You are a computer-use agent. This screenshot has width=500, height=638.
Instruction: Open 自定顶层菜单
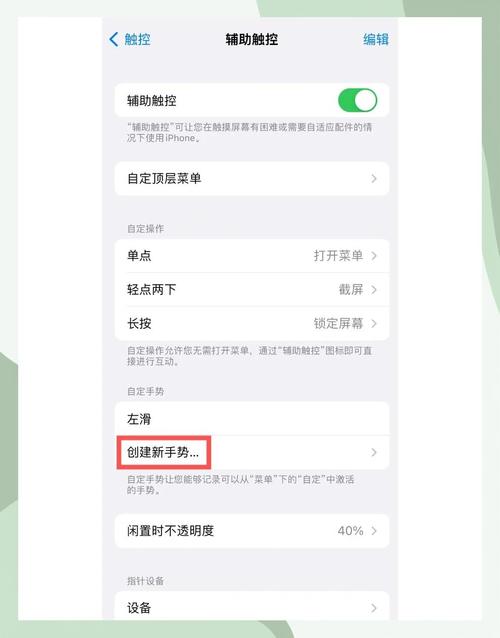(252, 179)
